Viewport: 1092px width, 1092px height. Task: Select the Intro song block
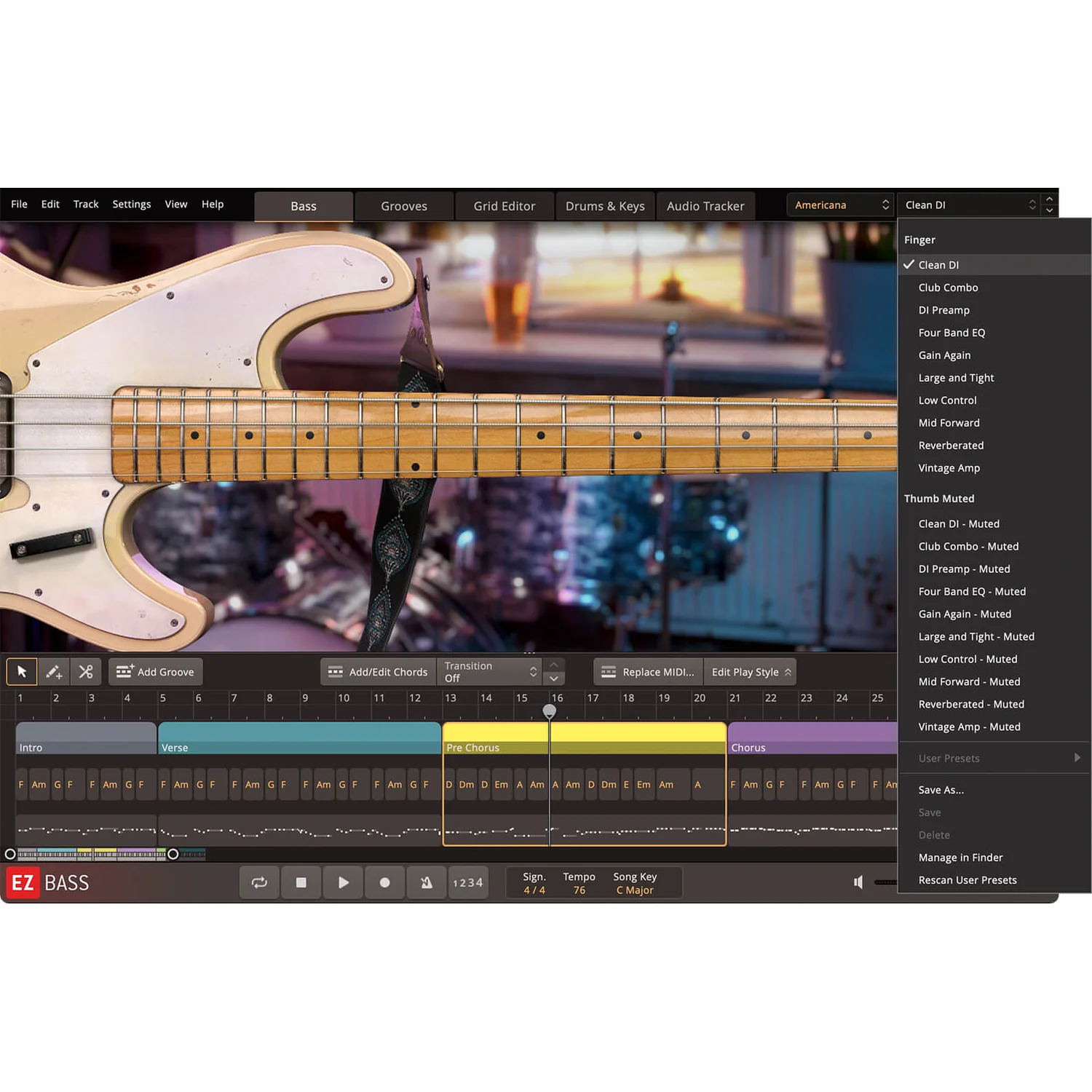(x=86, y=738)
